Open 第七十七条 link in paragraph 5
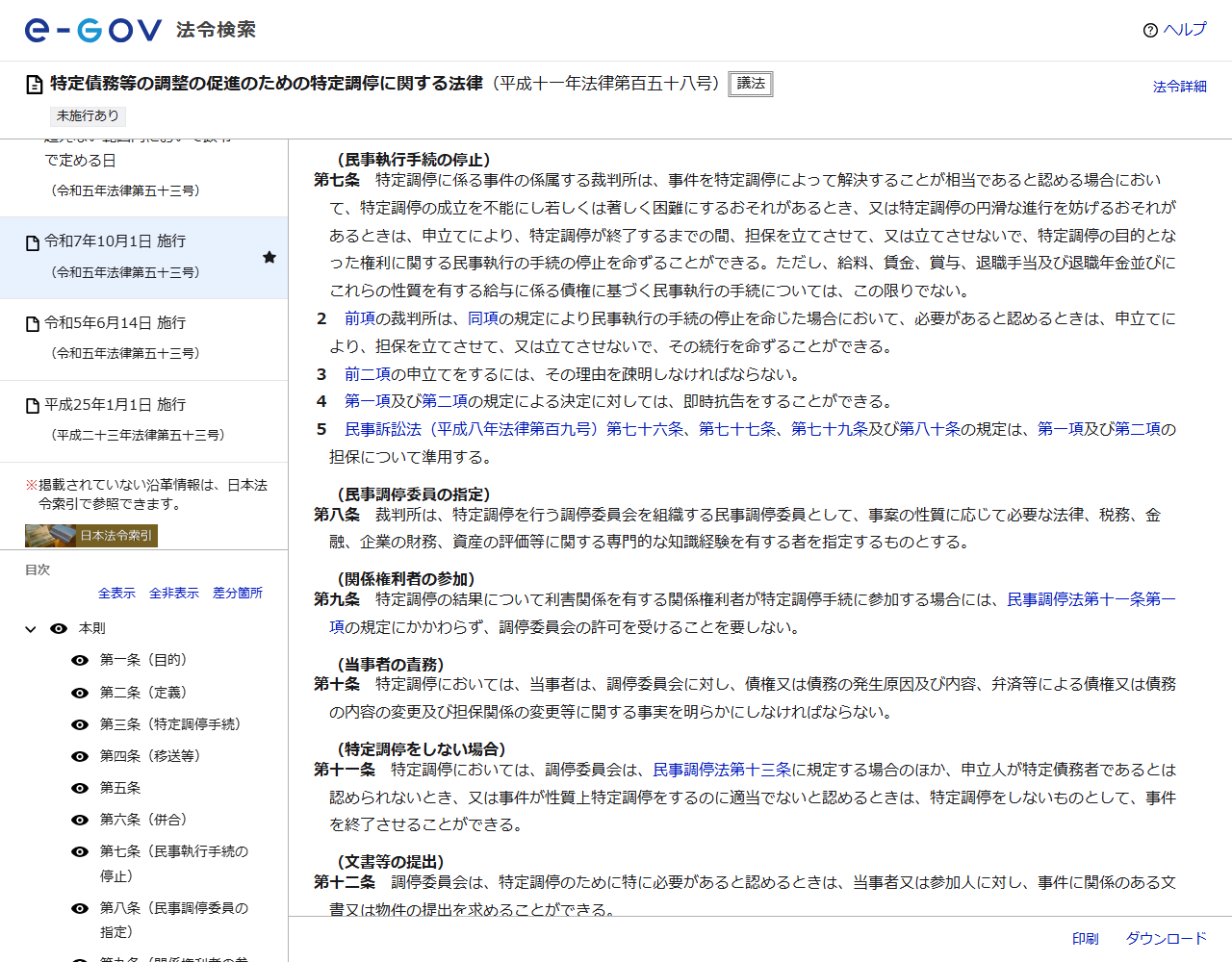 (737, 429)
